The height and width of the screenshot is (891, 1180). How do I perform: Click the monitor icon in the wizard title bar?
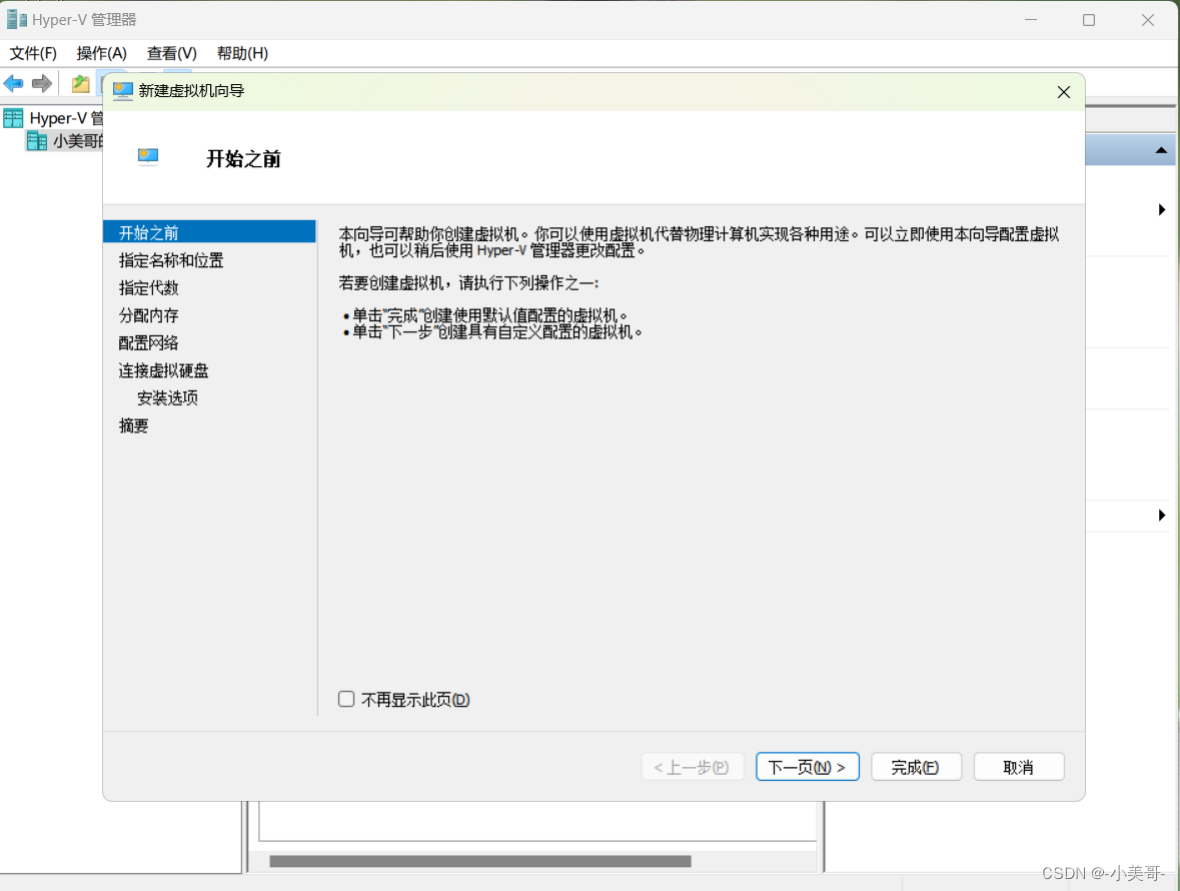coord(122,91)
